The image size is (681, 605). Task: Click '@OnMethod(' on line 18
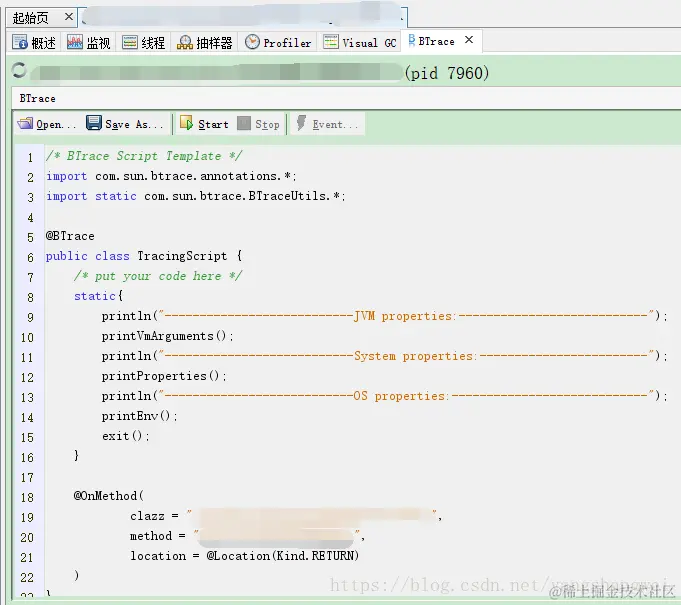109,496
